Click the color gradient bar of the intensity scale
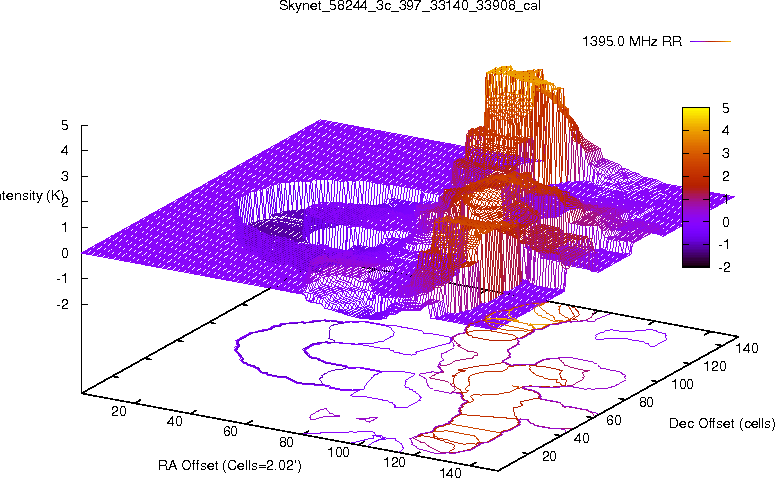 pyautogui.click(x=695, y=187)
